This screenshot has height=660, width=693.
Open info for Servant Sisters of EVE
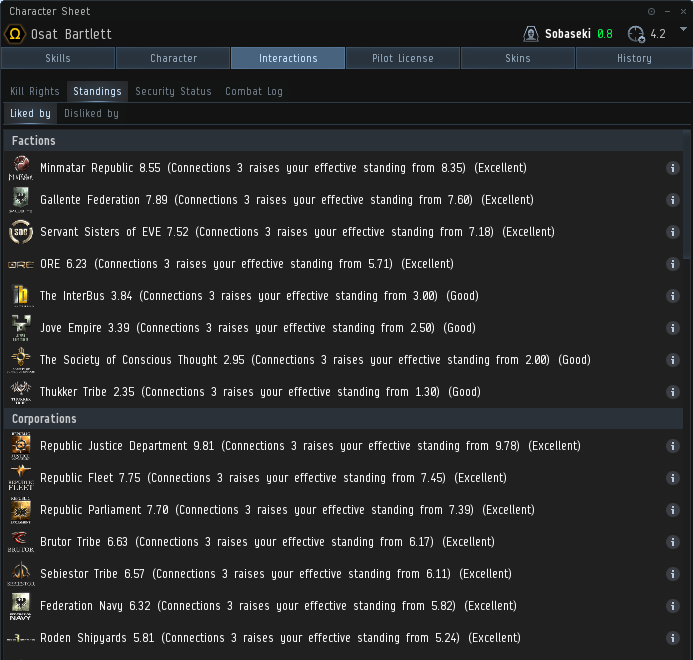[672, 232]
